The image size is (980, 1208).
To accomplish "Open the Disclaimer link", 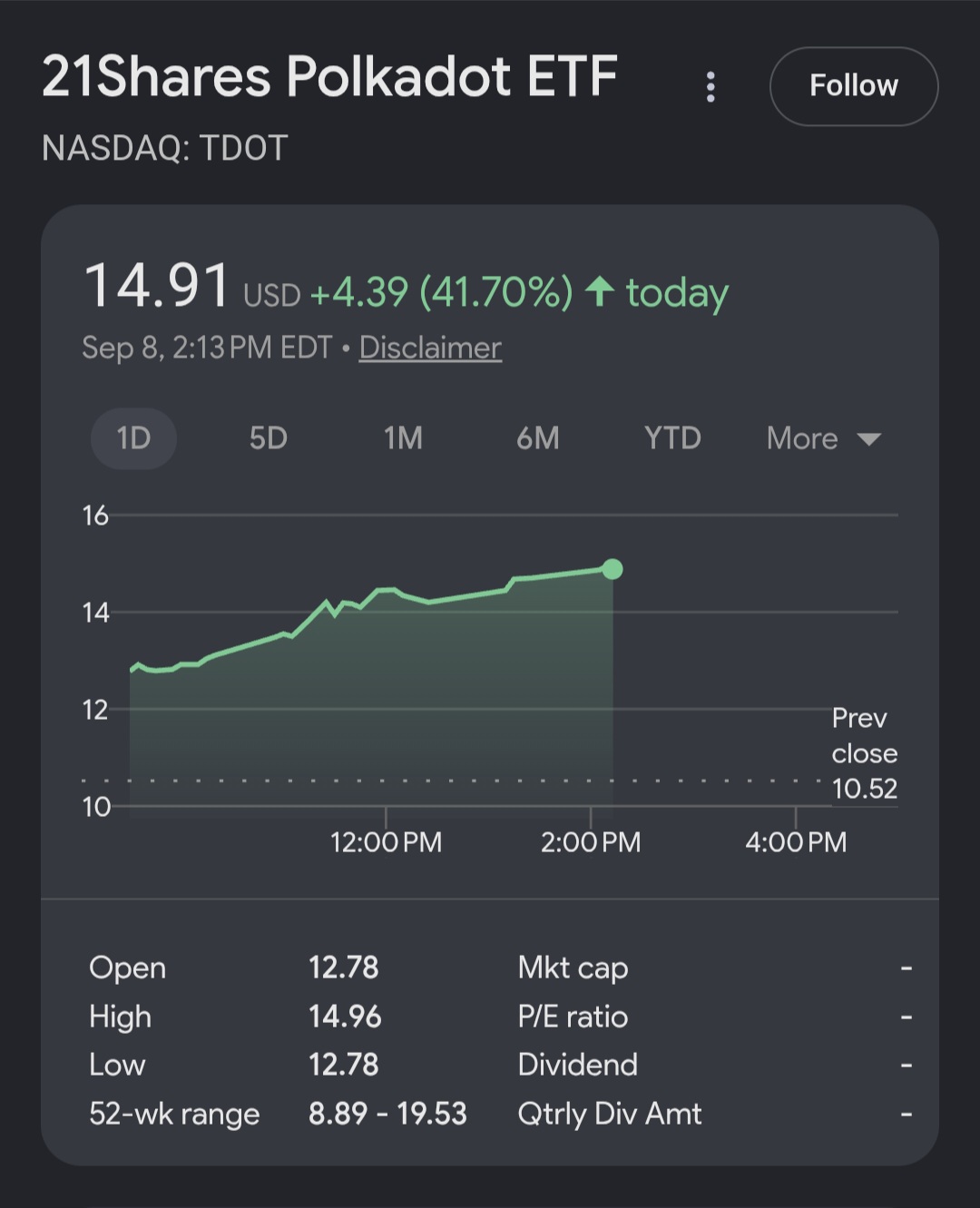I will click(x=430, y=348).
